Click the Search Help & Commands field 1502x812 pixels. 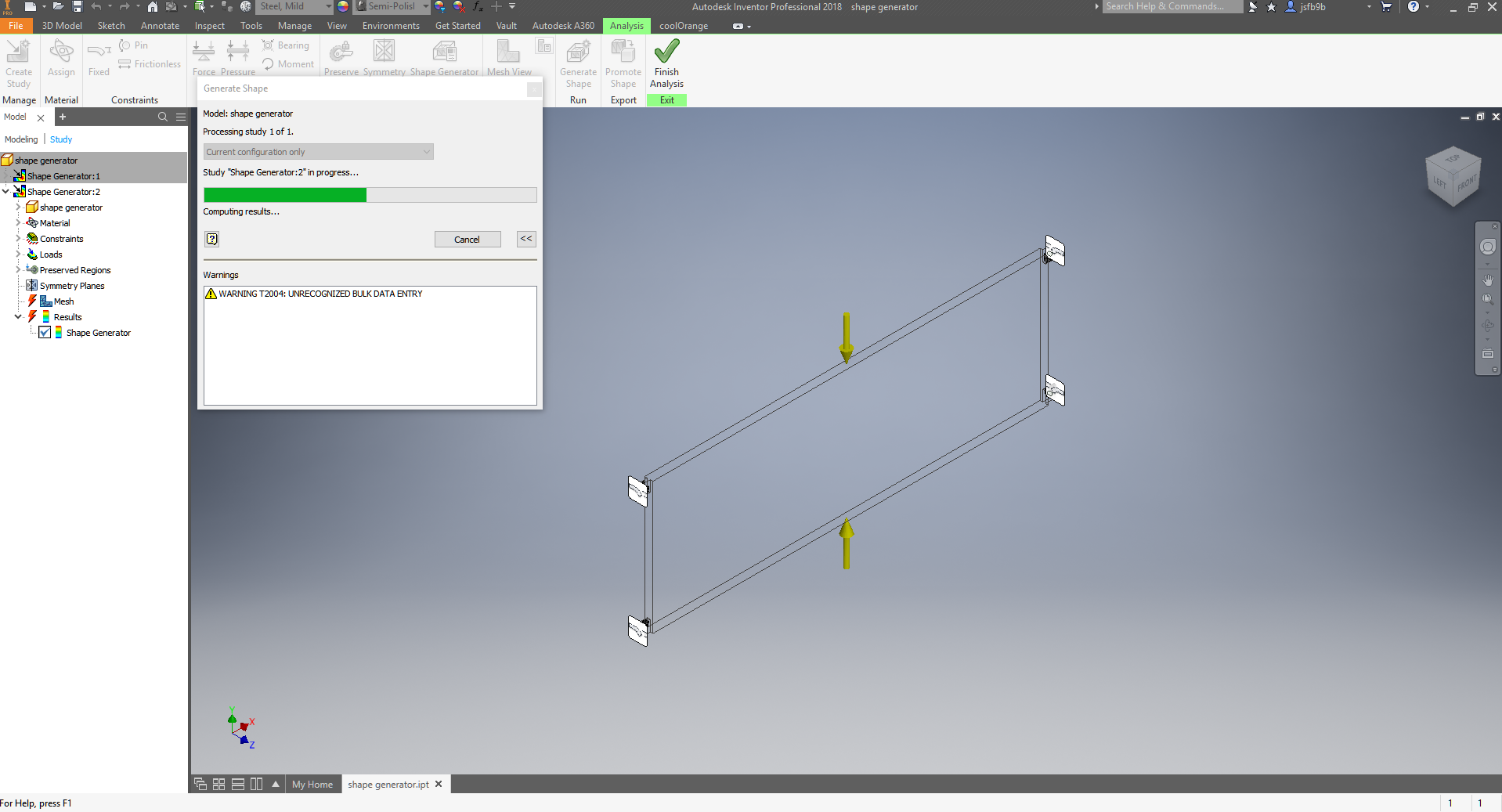[x=1172, y=6]
